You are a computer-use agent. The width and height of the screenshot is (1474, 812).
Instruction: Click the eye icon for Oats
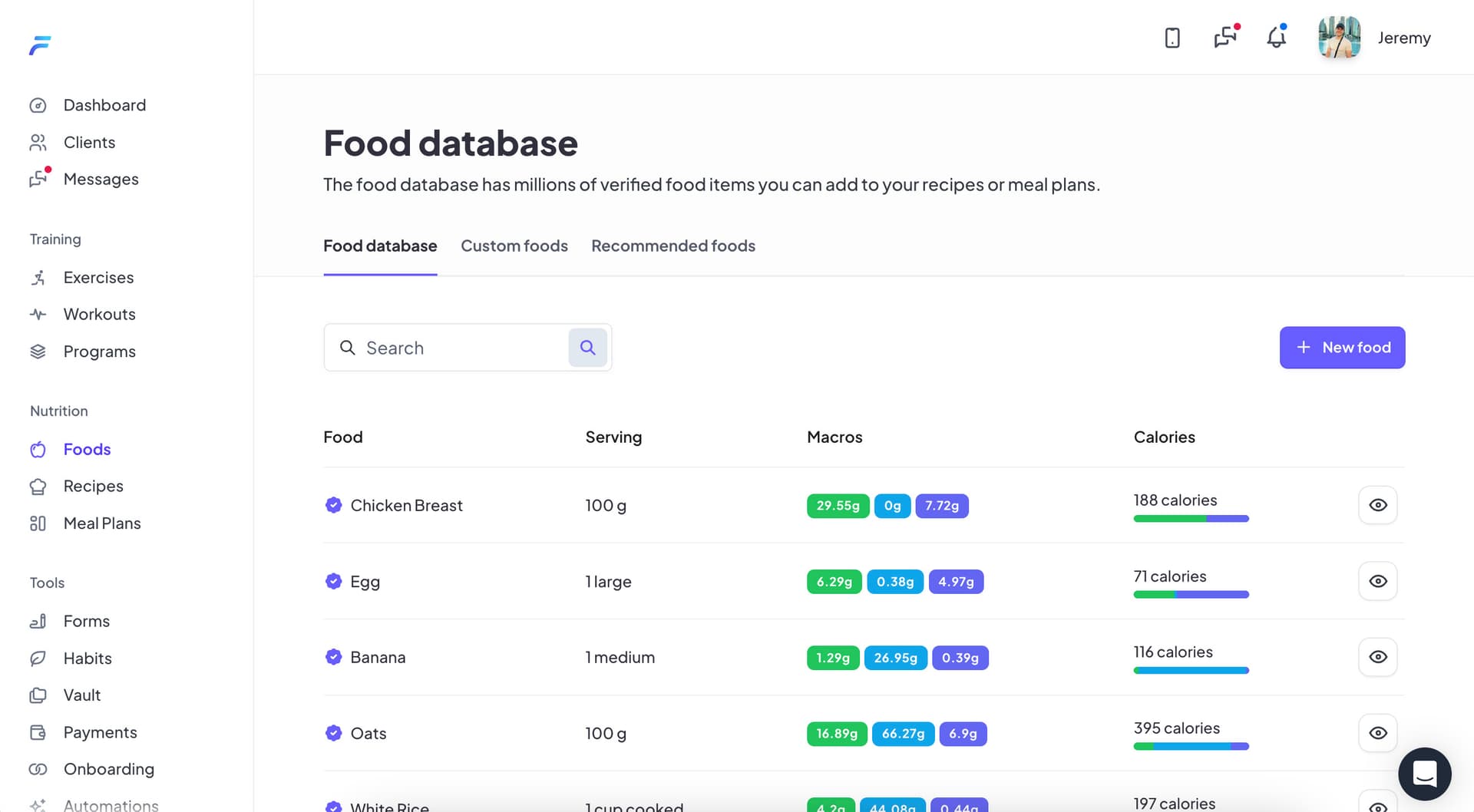pyautogui.click(x=1377, y=733)
